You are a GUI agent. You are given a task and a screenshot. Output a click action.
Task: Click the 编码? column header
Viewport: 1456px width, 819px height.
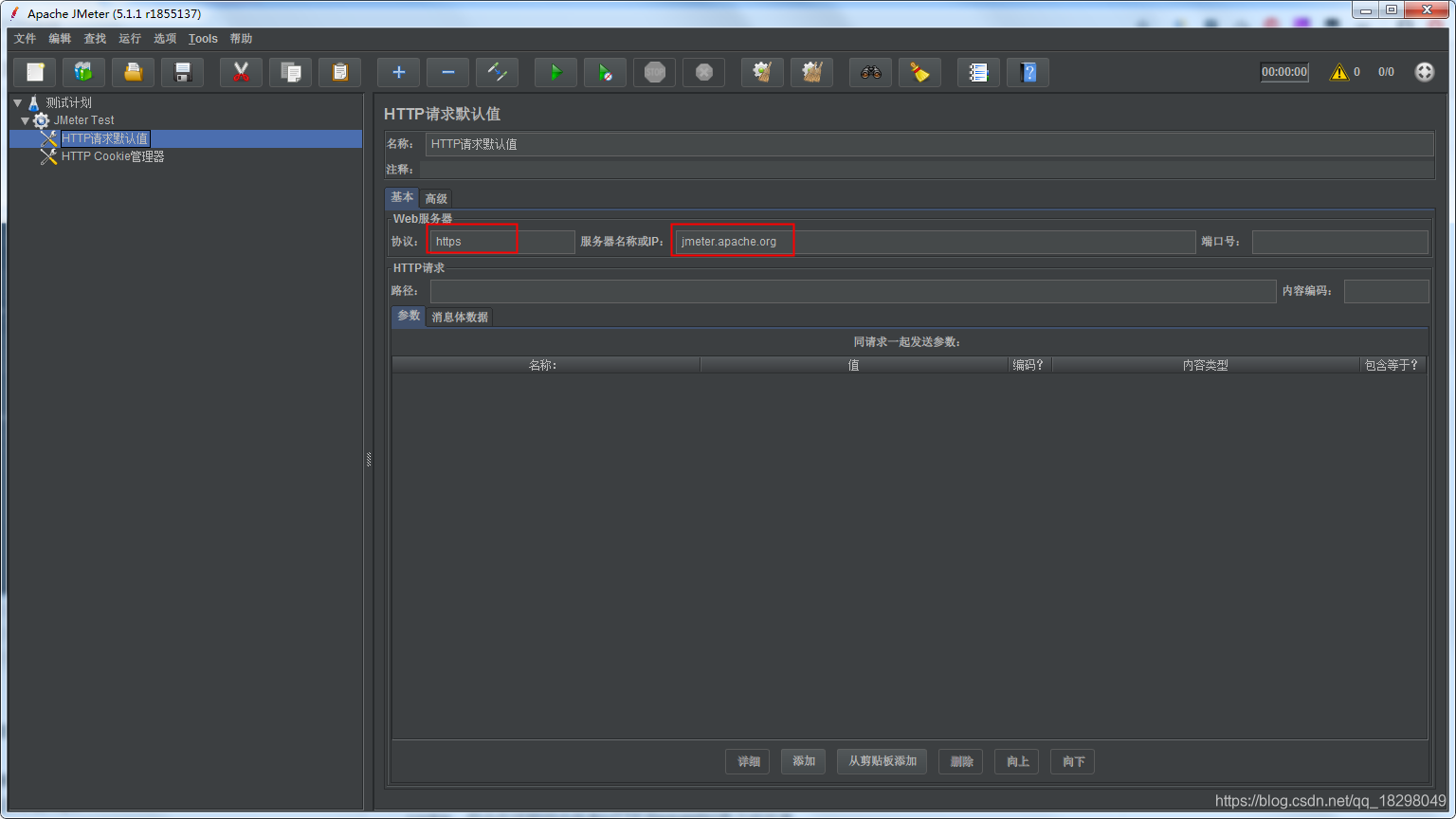click(x=1029, y=365)
